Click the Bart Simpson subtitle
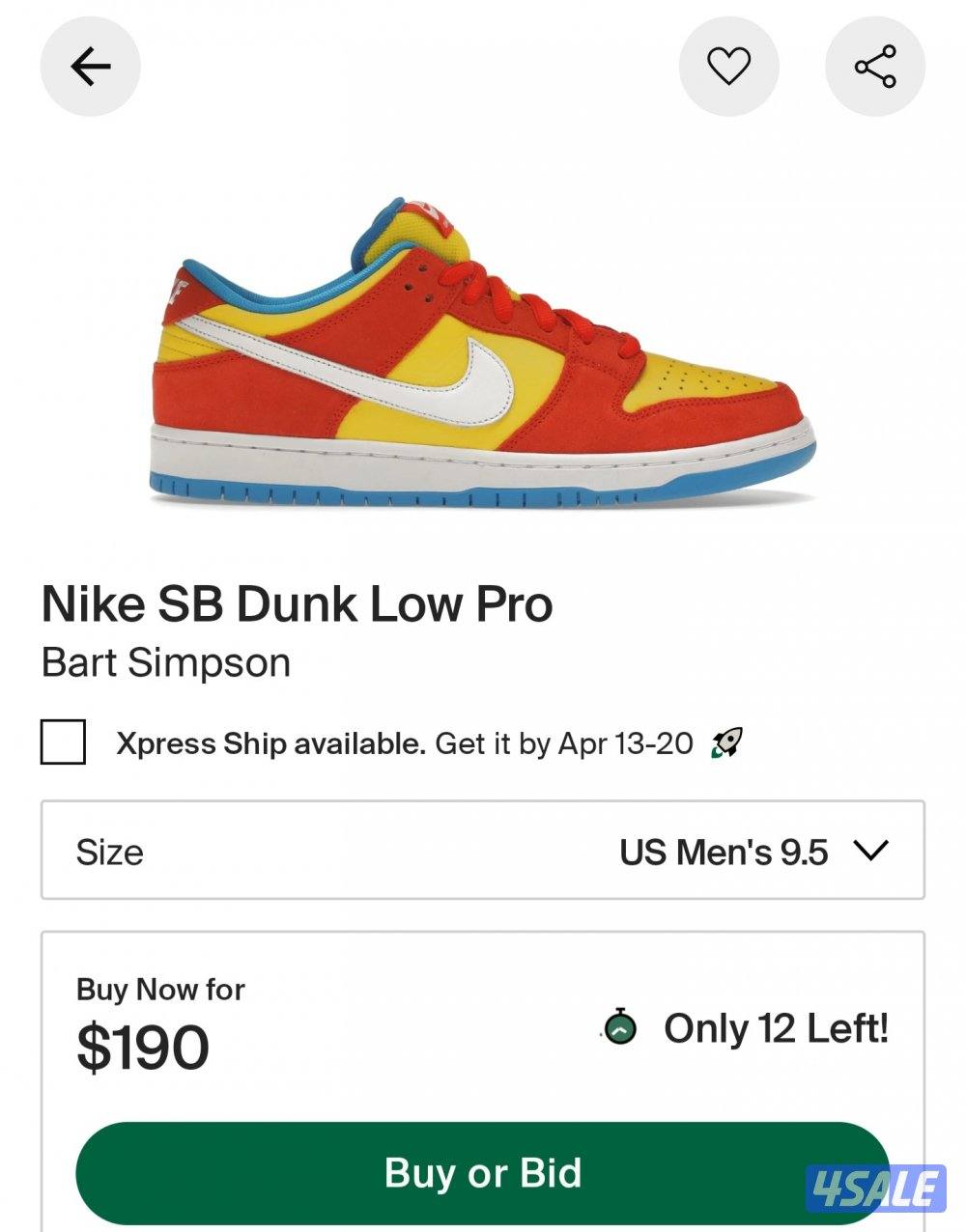966x1232 pixels. click(167, 662)
